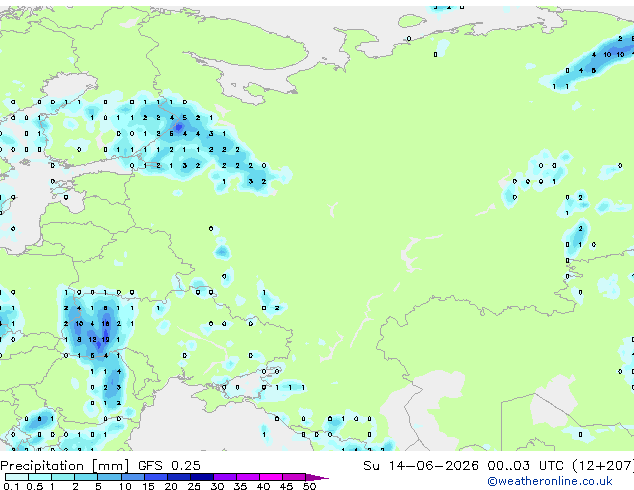634x490 pixels.
Task: Click the 25–30 mm navy legend swatch
Action: (x=201, y=477)
